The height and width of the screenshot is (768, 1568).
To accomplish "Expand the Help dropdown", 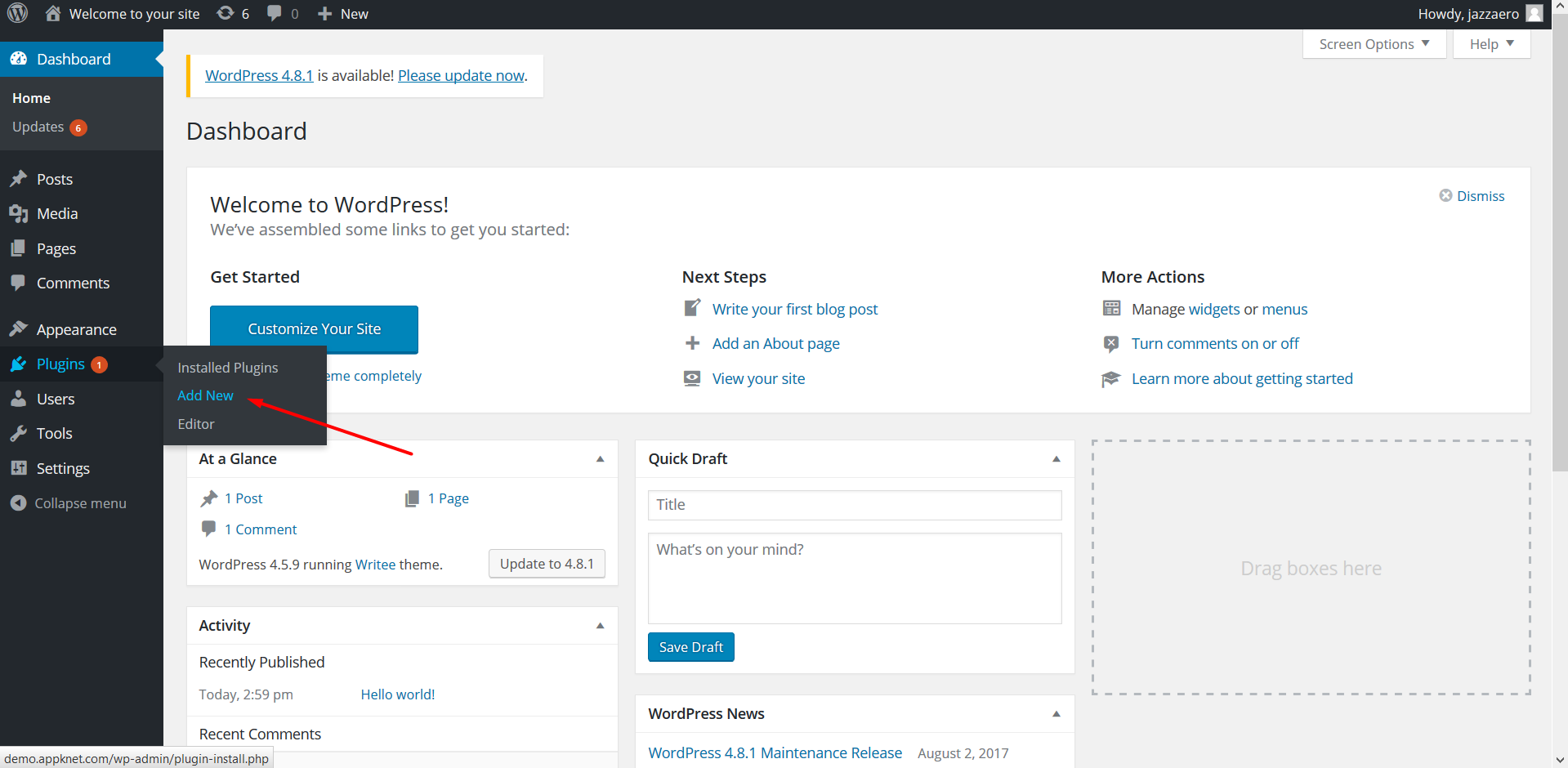I will (x=1490, y=43).
